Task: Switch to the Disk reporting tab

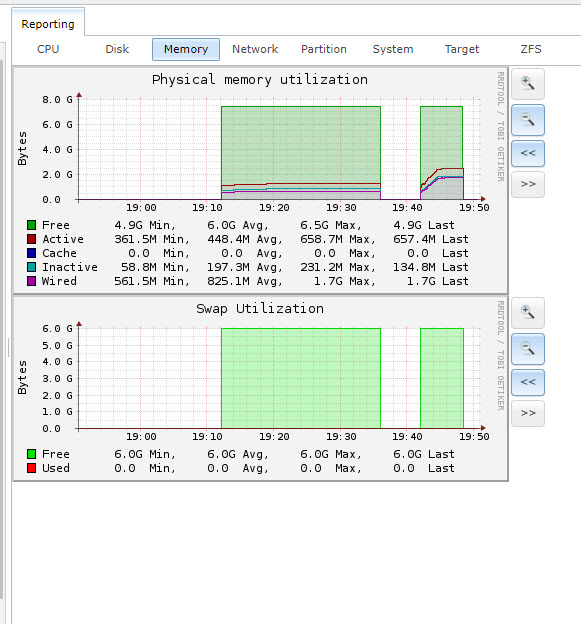Action: click(117, 49)
